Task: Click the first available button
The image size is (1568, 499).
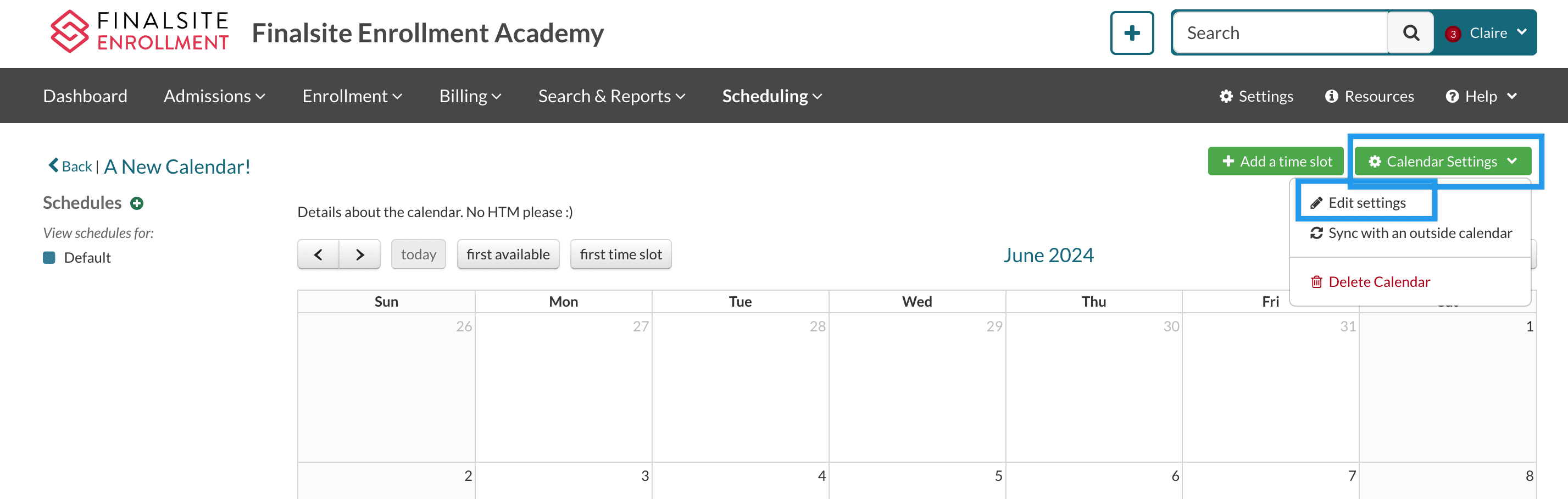Action: (508, 254)
